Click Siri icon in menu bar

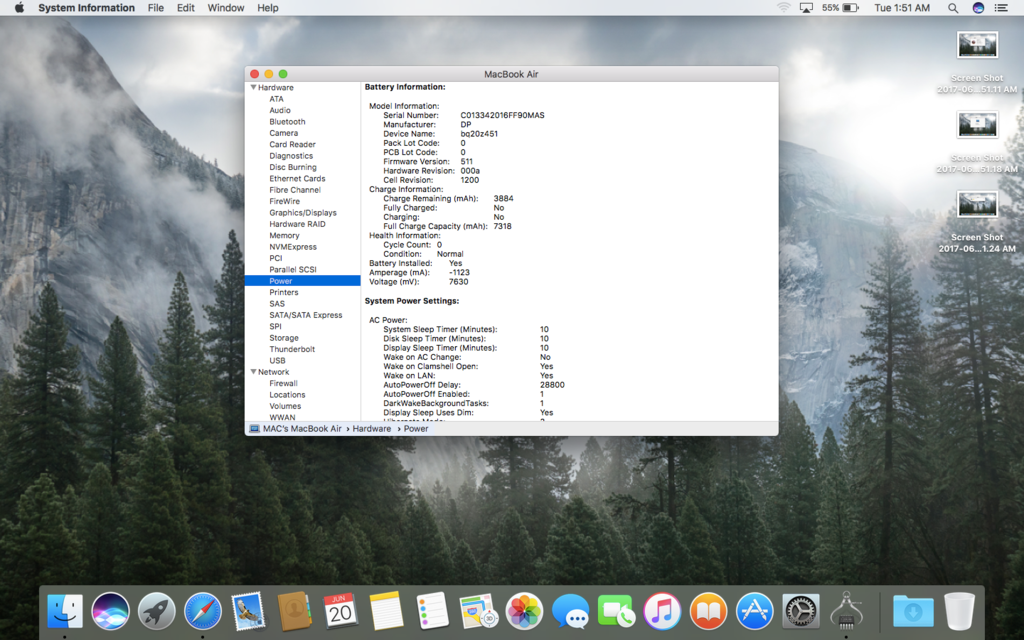point(978,8)
